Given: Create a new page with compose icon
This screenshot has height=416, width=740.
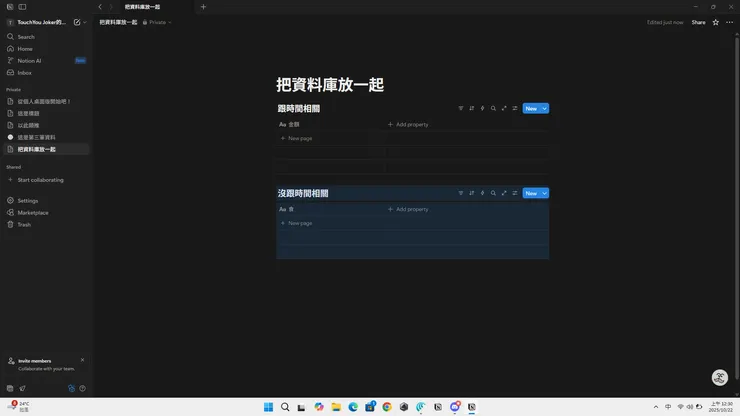Looking at the screenshot, I should point(77,22).
